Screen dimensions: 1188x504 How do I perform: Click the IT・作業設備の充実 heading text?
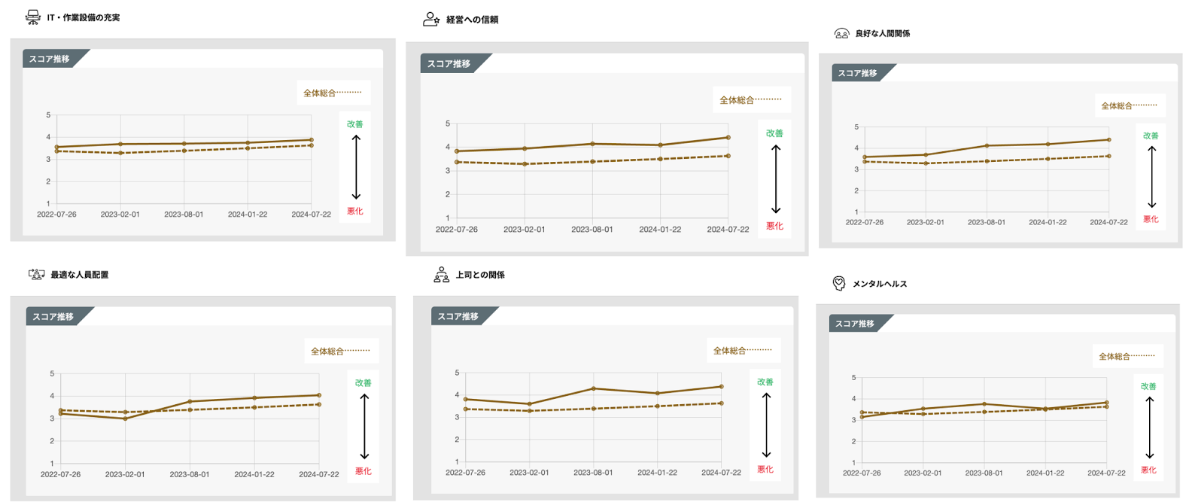click(x=83, y=17)
